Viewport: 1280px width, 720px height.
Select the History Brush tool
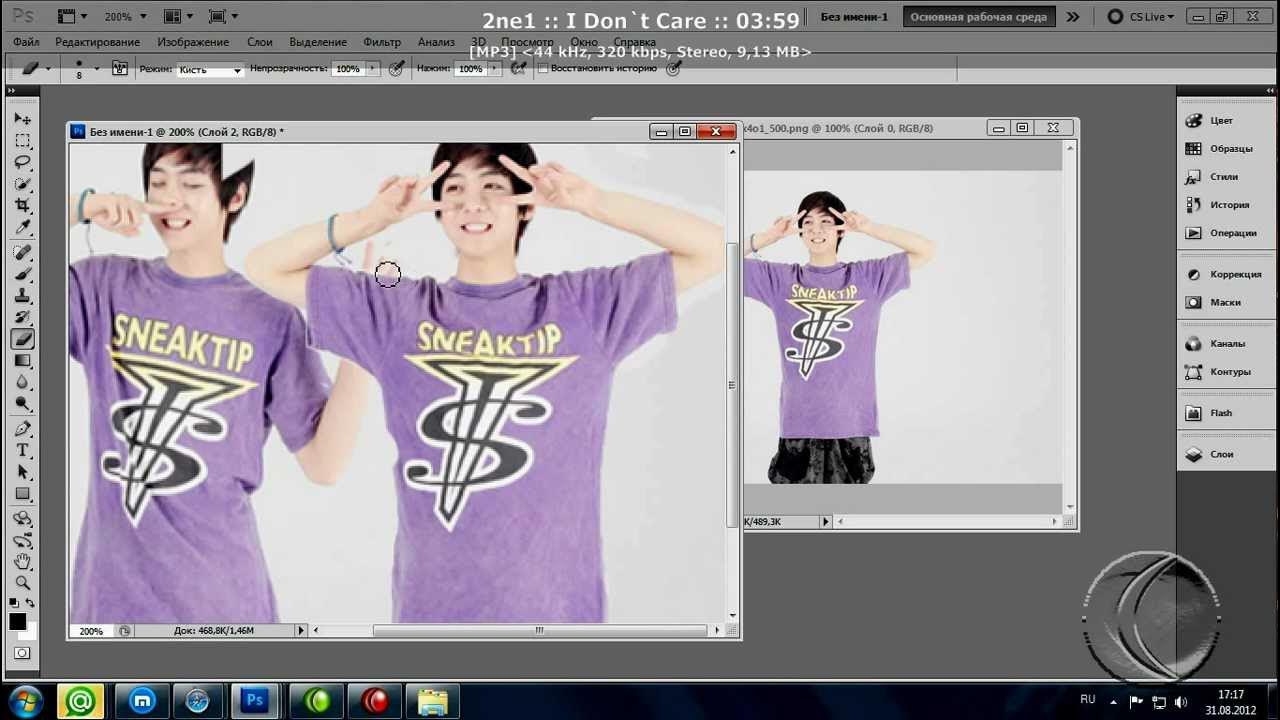point(22,318)
